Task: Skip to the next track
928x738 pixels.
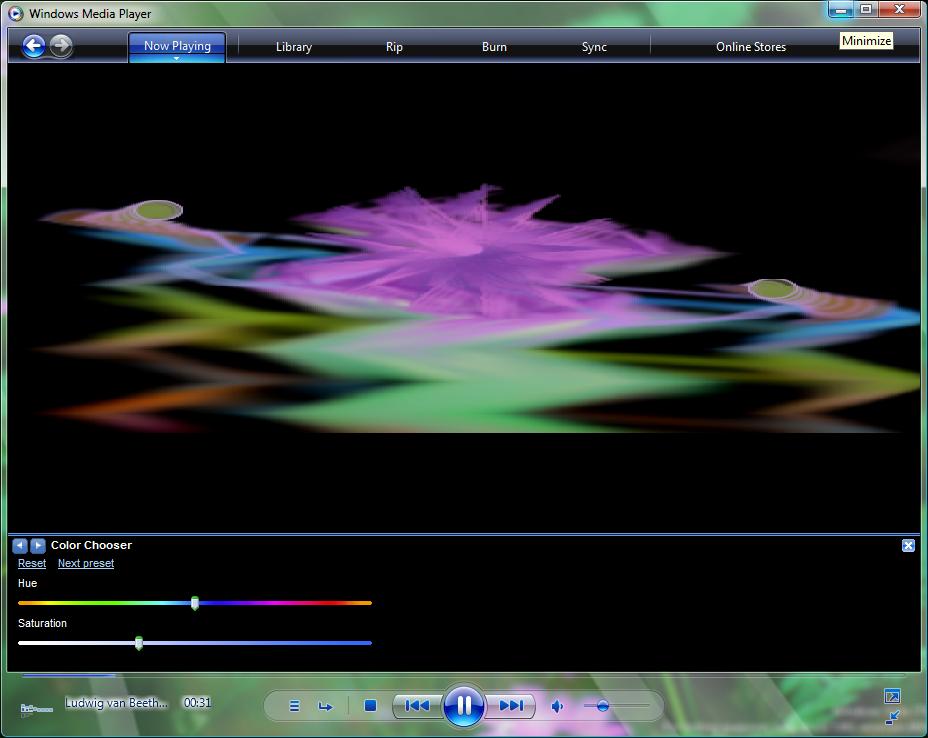Action: tap(511, 706)
